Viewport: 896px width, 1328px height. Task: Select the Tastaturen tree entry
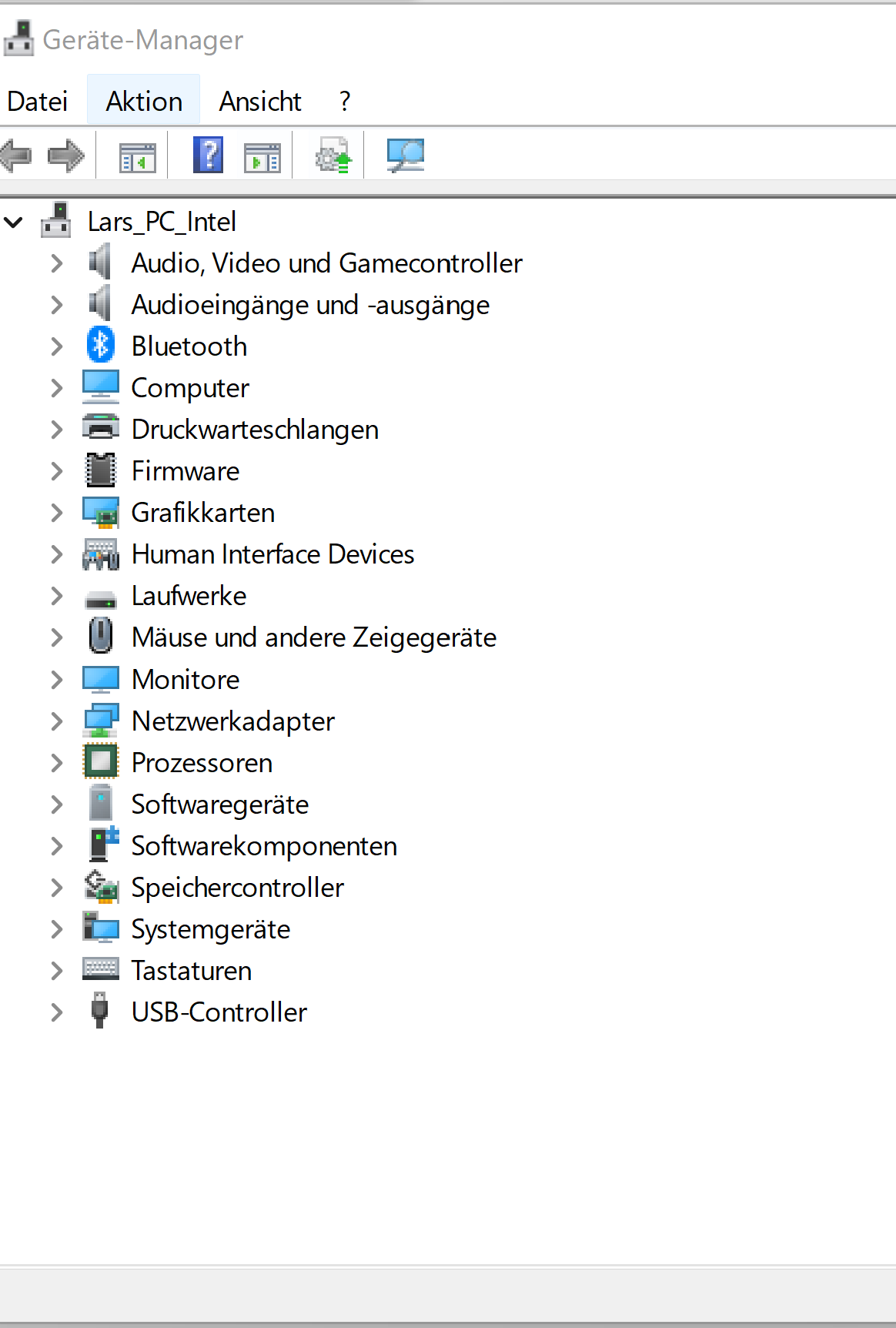coord(191,971)
